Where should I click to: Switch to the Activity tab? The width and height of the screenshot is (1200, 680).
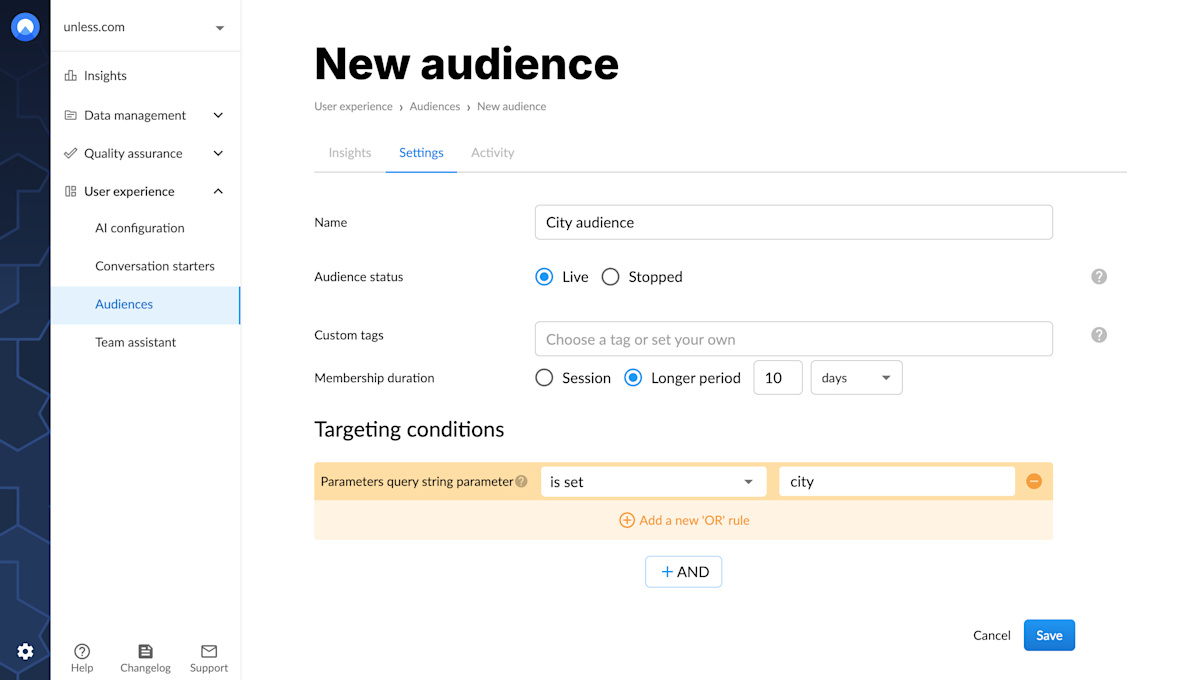[x=493, y=153]
